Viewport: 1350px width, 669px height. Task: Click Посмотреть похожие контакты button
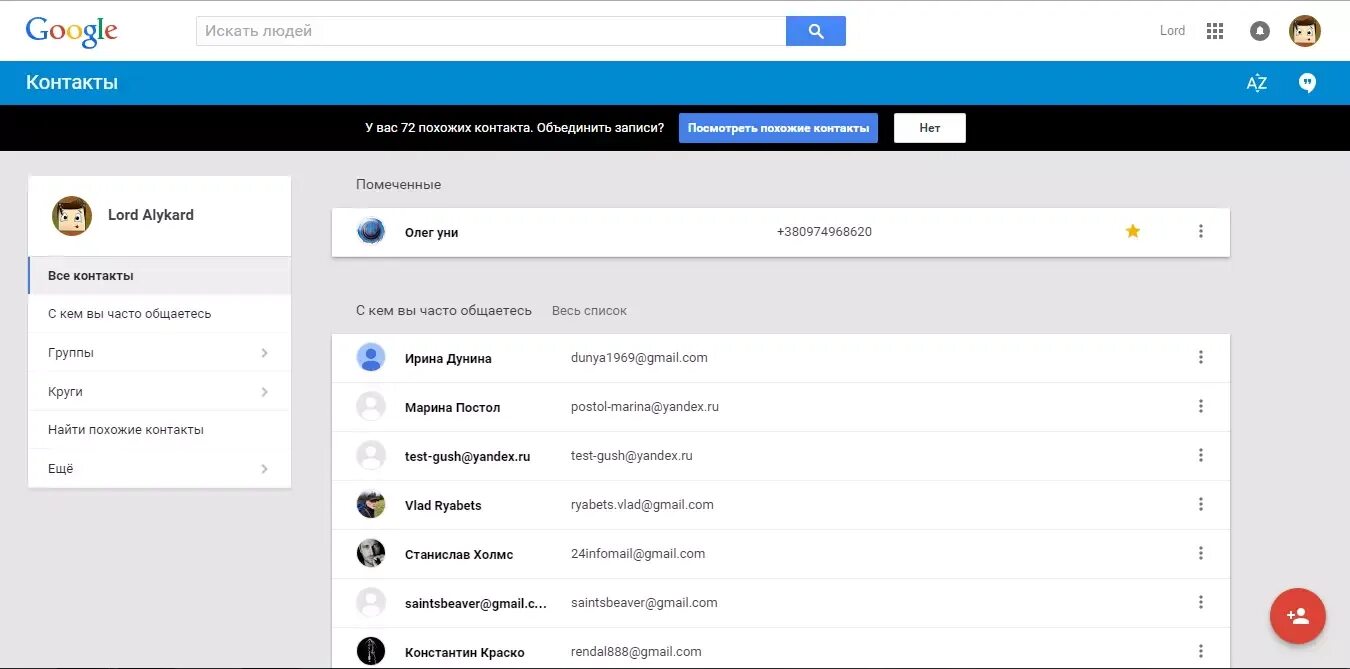[x=778, y=128]
